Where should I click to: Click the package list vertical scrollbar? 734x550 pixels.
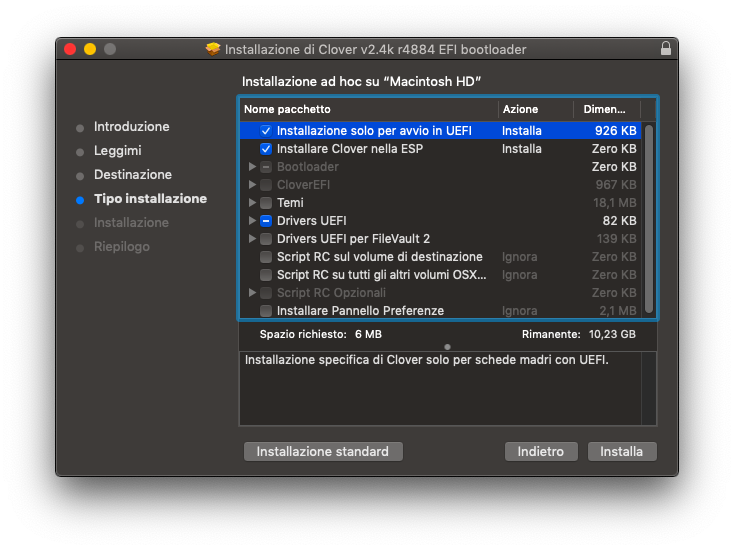pyautogui.click(x=649, y=218)
